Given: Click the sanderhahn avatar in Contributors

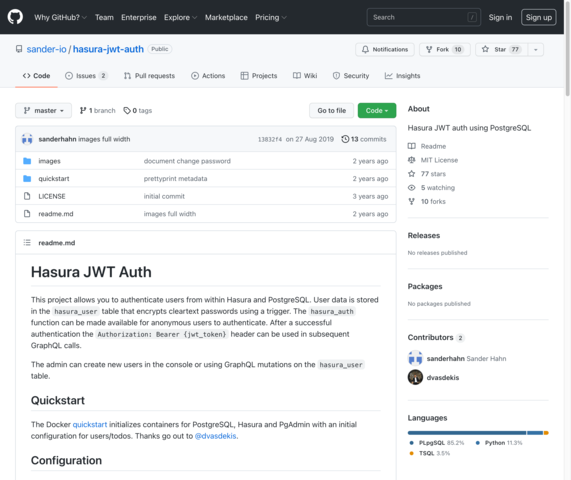Looking at the screenshot, I should tap(415, 358).
